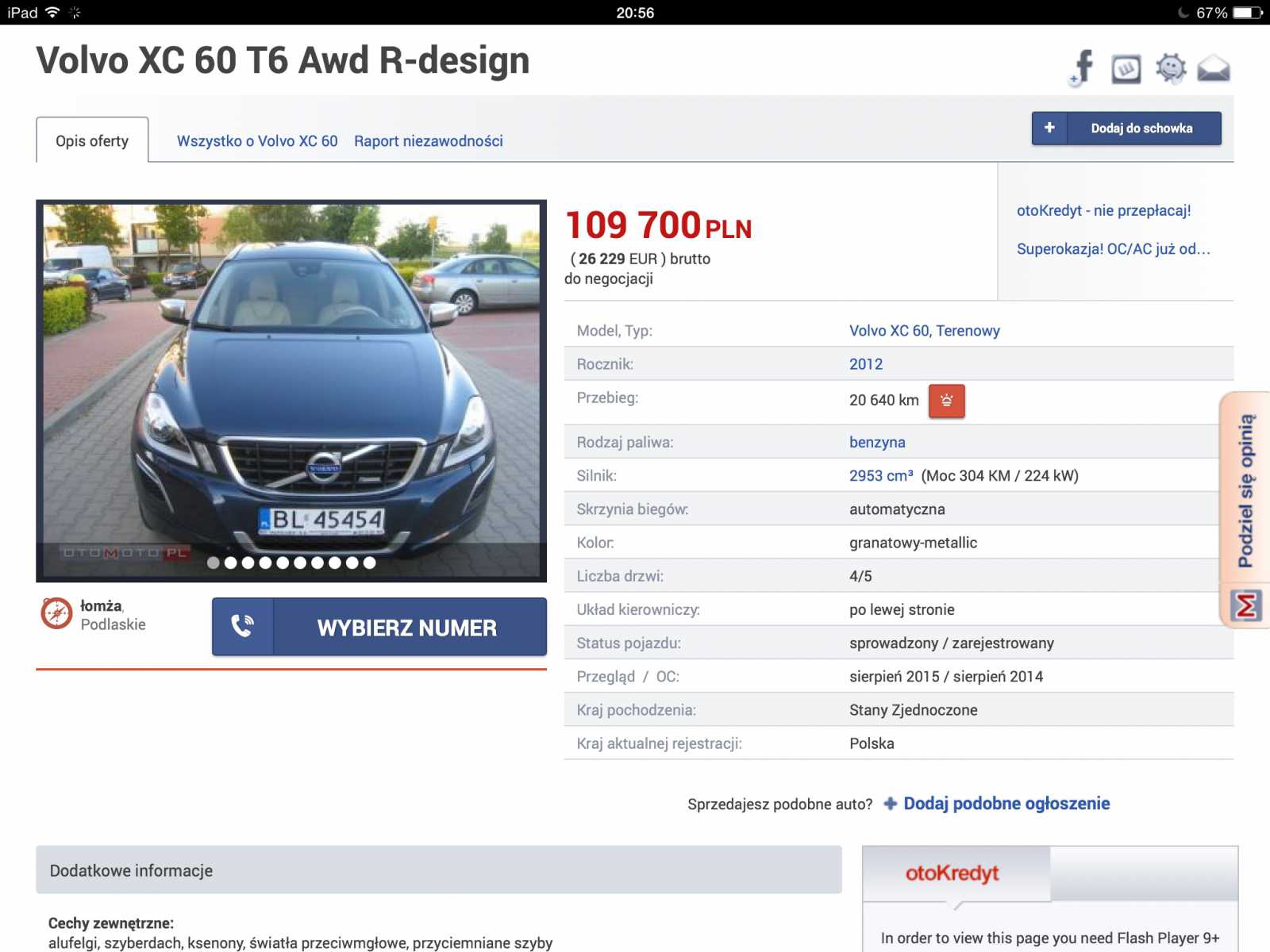Select the Dodatkowe informacje section header
Viewport: 1270px width, 952px height.
[439, 870]
